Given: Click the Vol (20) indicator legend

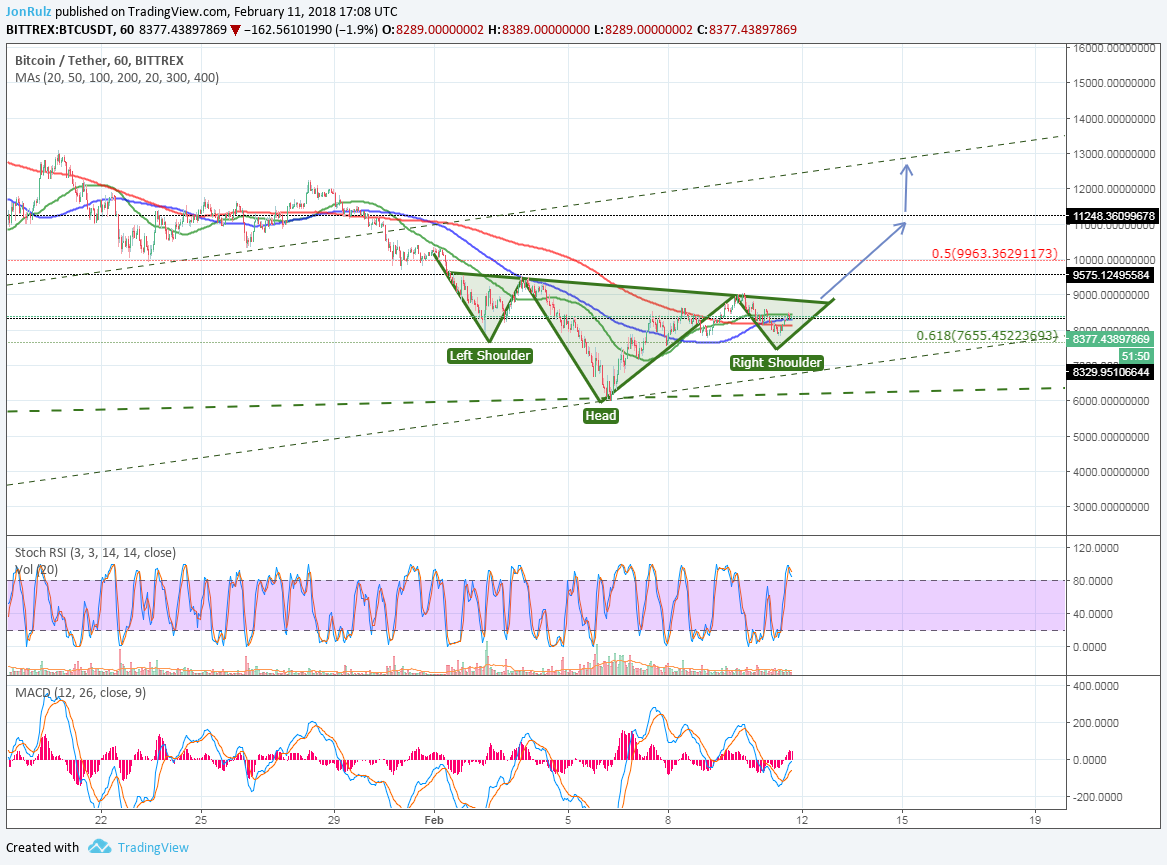Looking at the screenshot, I should (x=36, y=569).
